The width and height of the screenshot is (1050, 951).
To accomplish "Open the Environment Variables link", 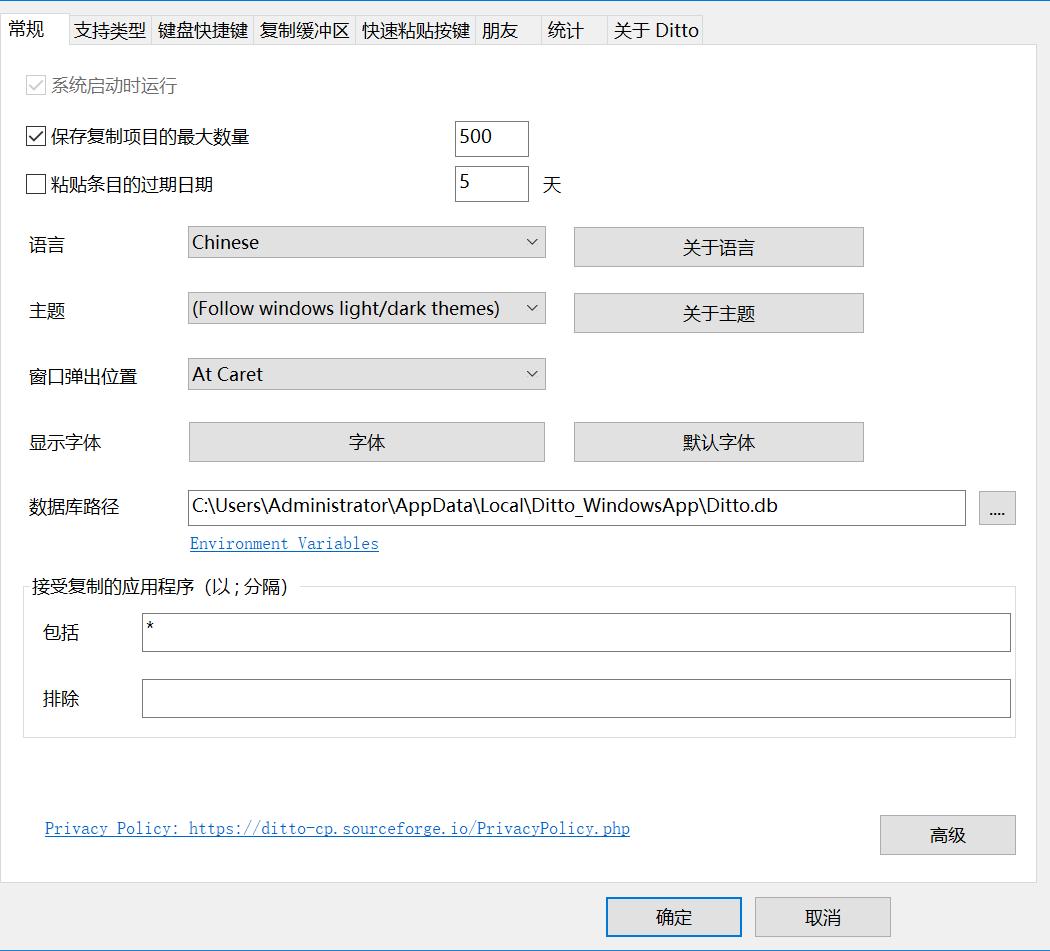I will [x=283, y=543].
